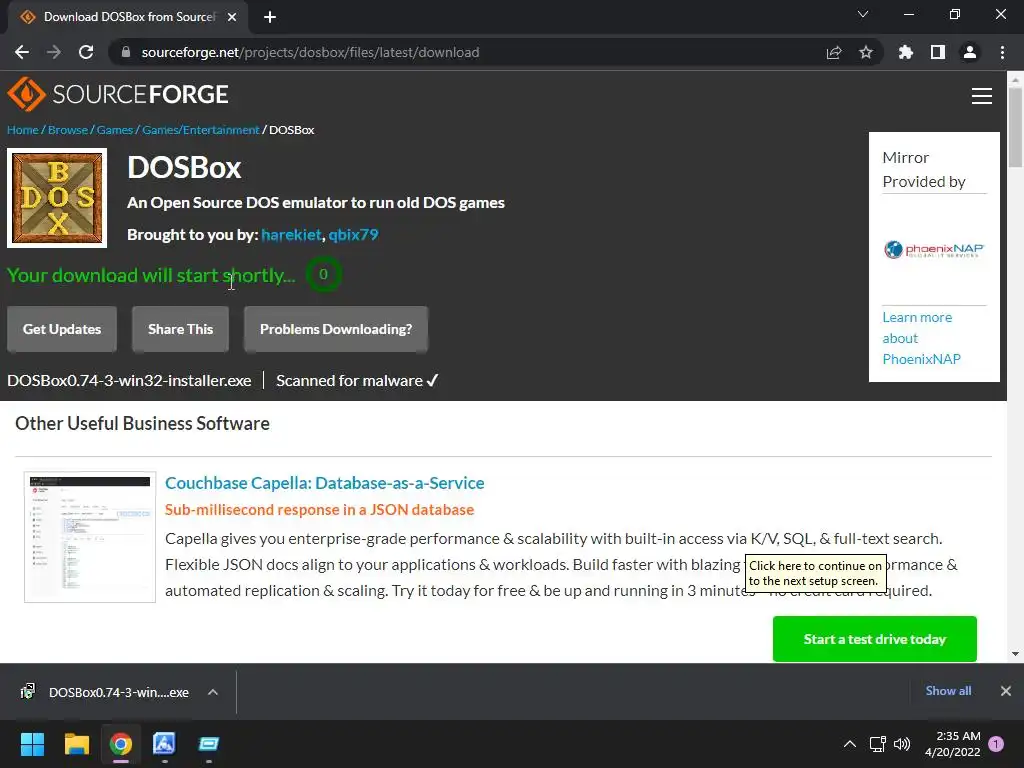Click DOSBox0.74-3-win32-installer.exe file name text
This screenshot has height=768, width=1024.
pos(129,381)
